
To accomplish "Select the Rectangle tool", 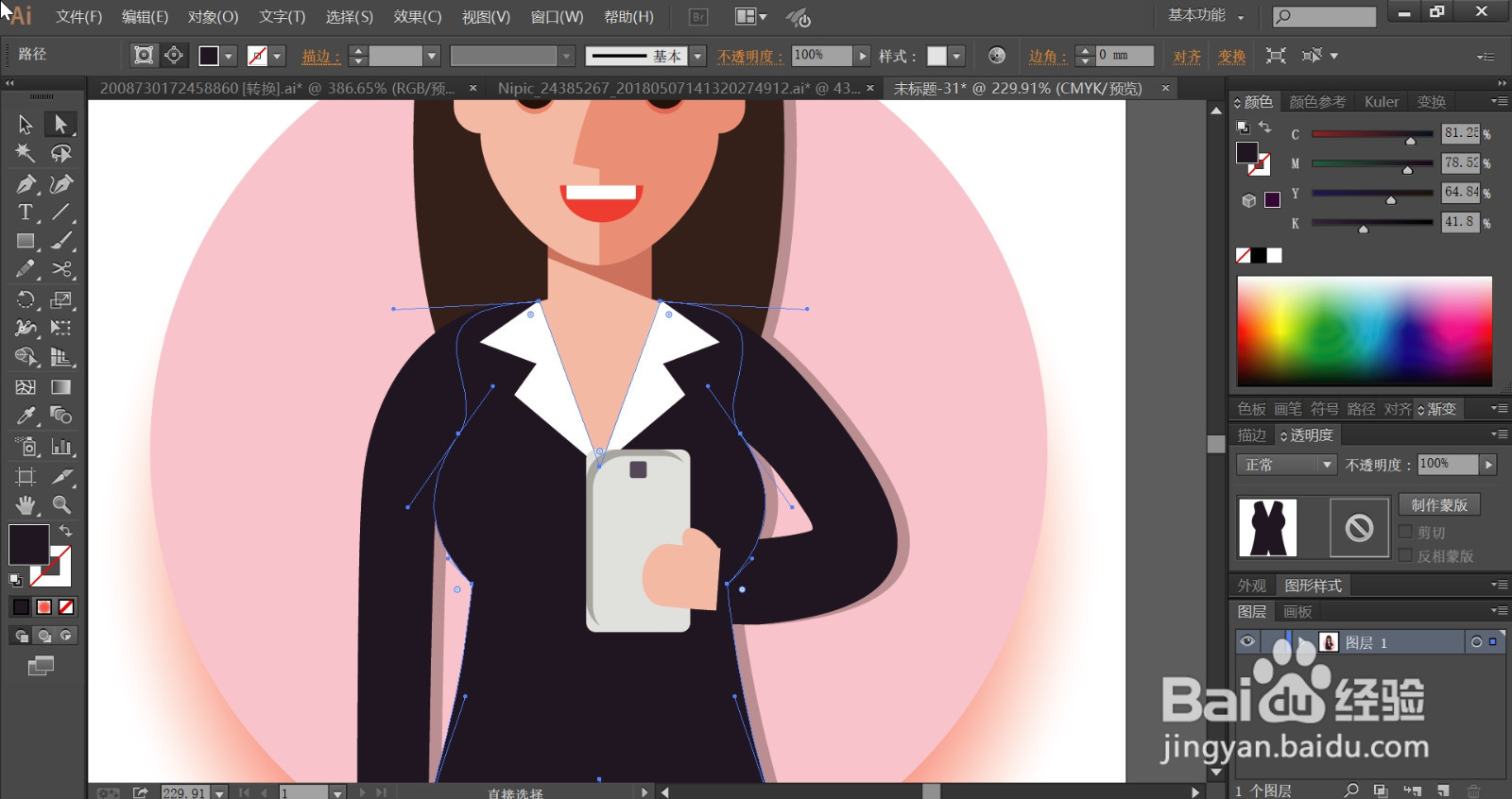I will [x=26, y=242].
